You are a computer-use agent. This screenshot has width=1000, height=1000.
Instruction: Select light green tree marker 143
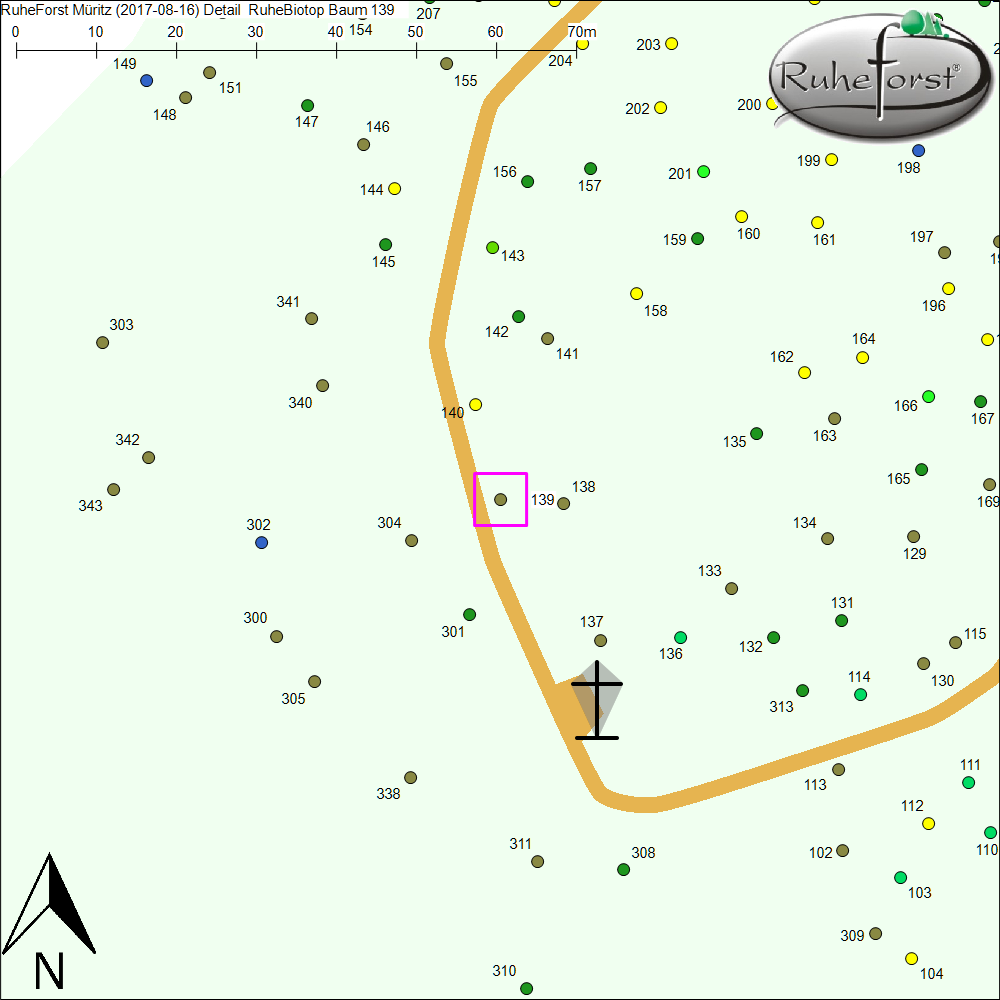coord(492,247)
